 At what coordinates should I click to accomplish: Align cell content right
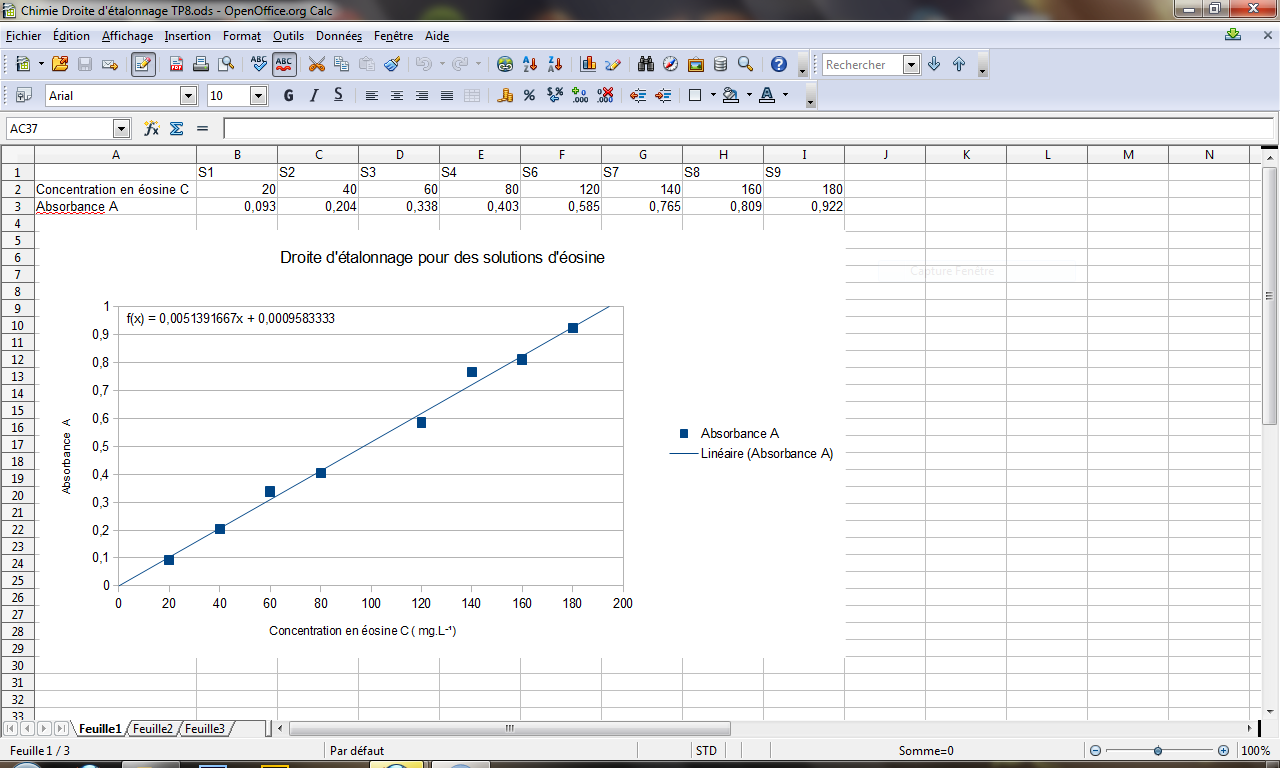[422, 96]
